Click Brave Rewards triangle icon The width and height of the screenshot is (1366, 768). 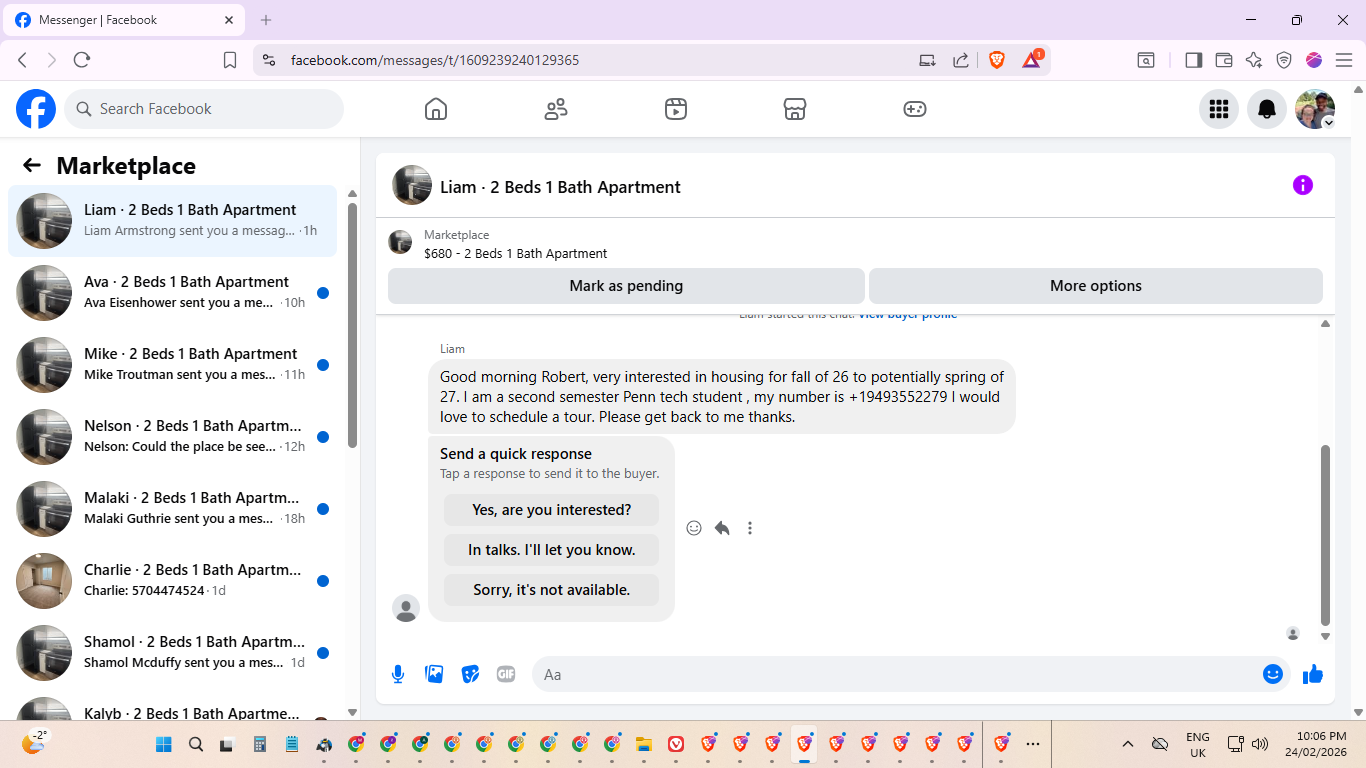[x=1032, y=60]
